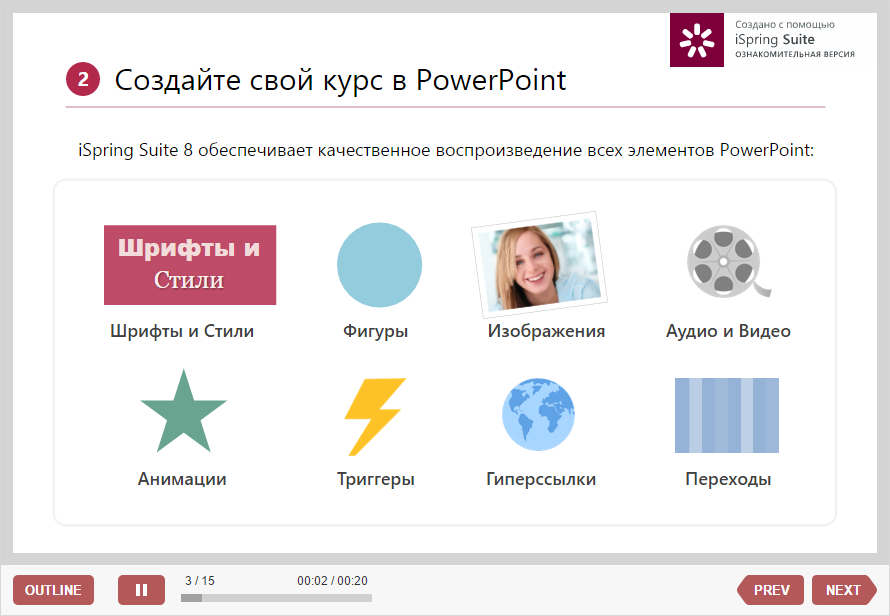
Task: Click the yellow lightning bolt Триггеры icon
Action: (x=375, y=416)
